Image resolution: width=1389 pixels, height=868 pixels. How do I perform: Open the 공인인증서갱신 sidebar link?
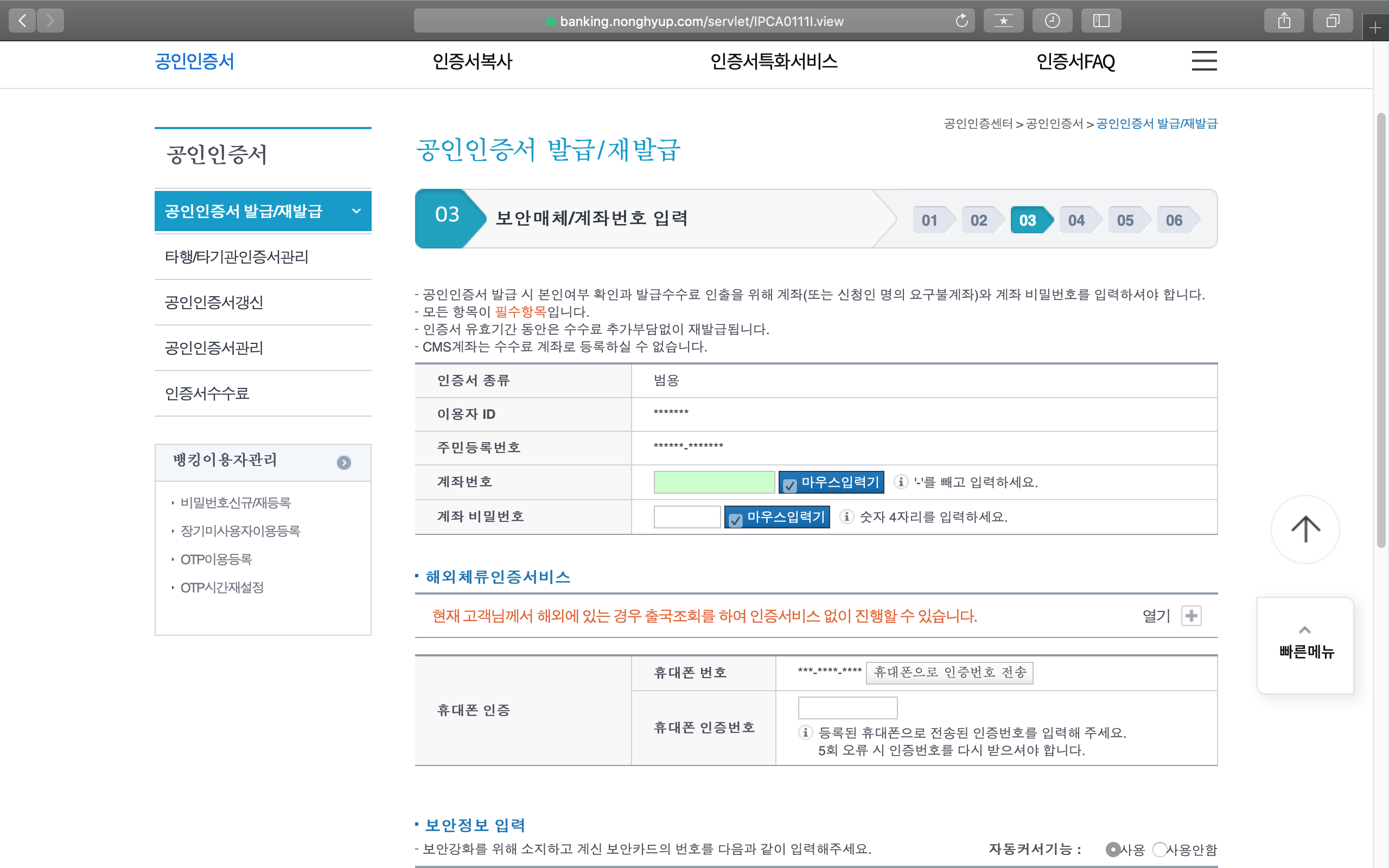(214, 302)
